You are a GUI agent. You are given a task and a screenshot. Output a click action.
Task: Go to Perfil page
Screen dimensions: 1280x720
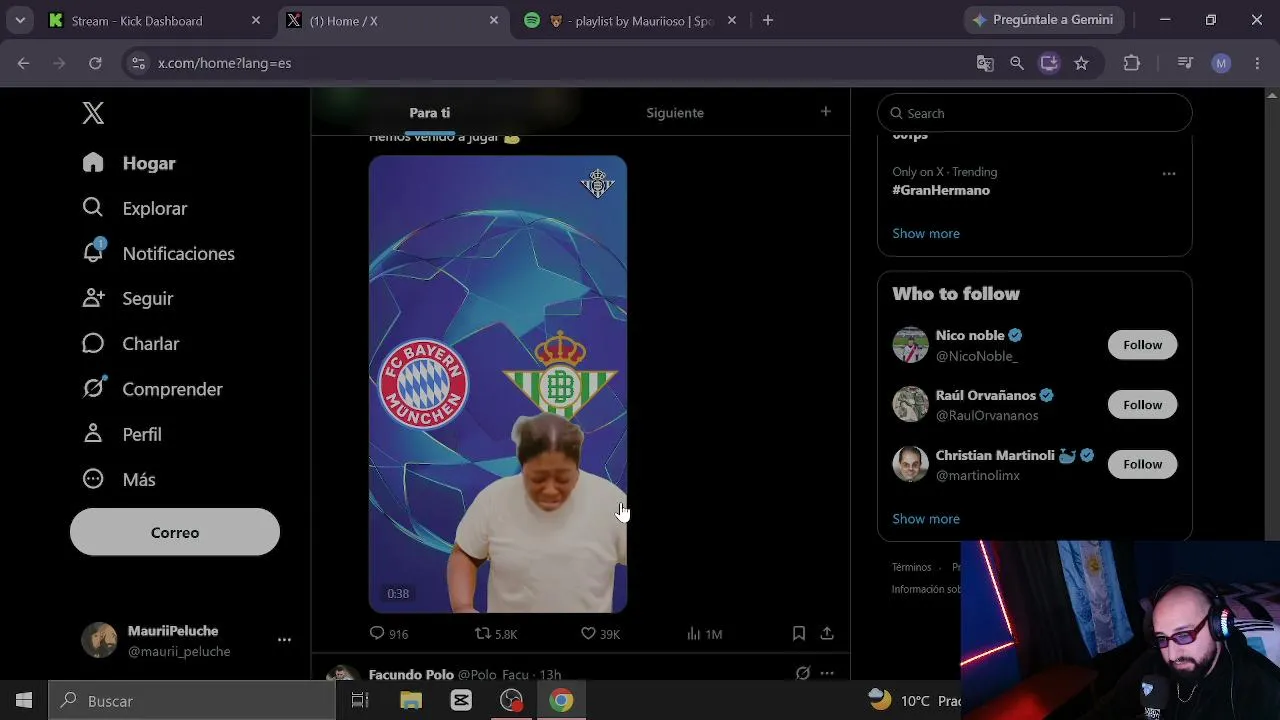[122, 434]
